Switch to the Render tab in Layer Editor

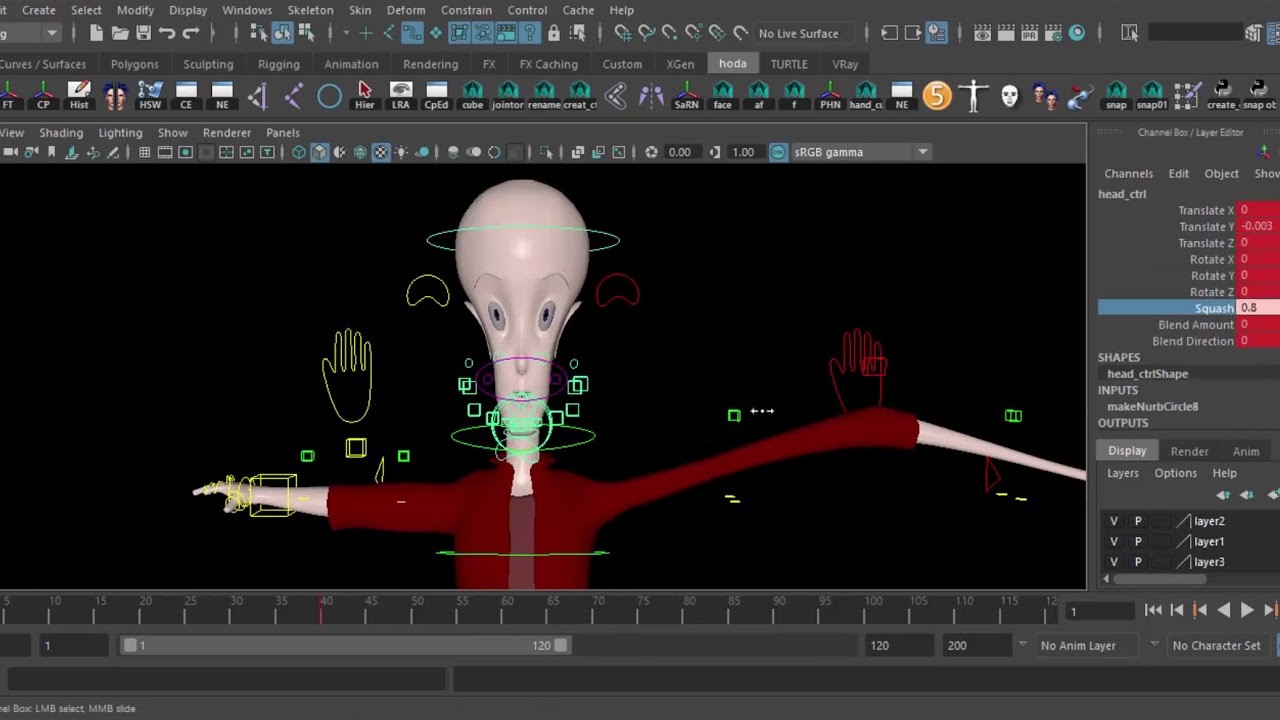pos(1189,451)
